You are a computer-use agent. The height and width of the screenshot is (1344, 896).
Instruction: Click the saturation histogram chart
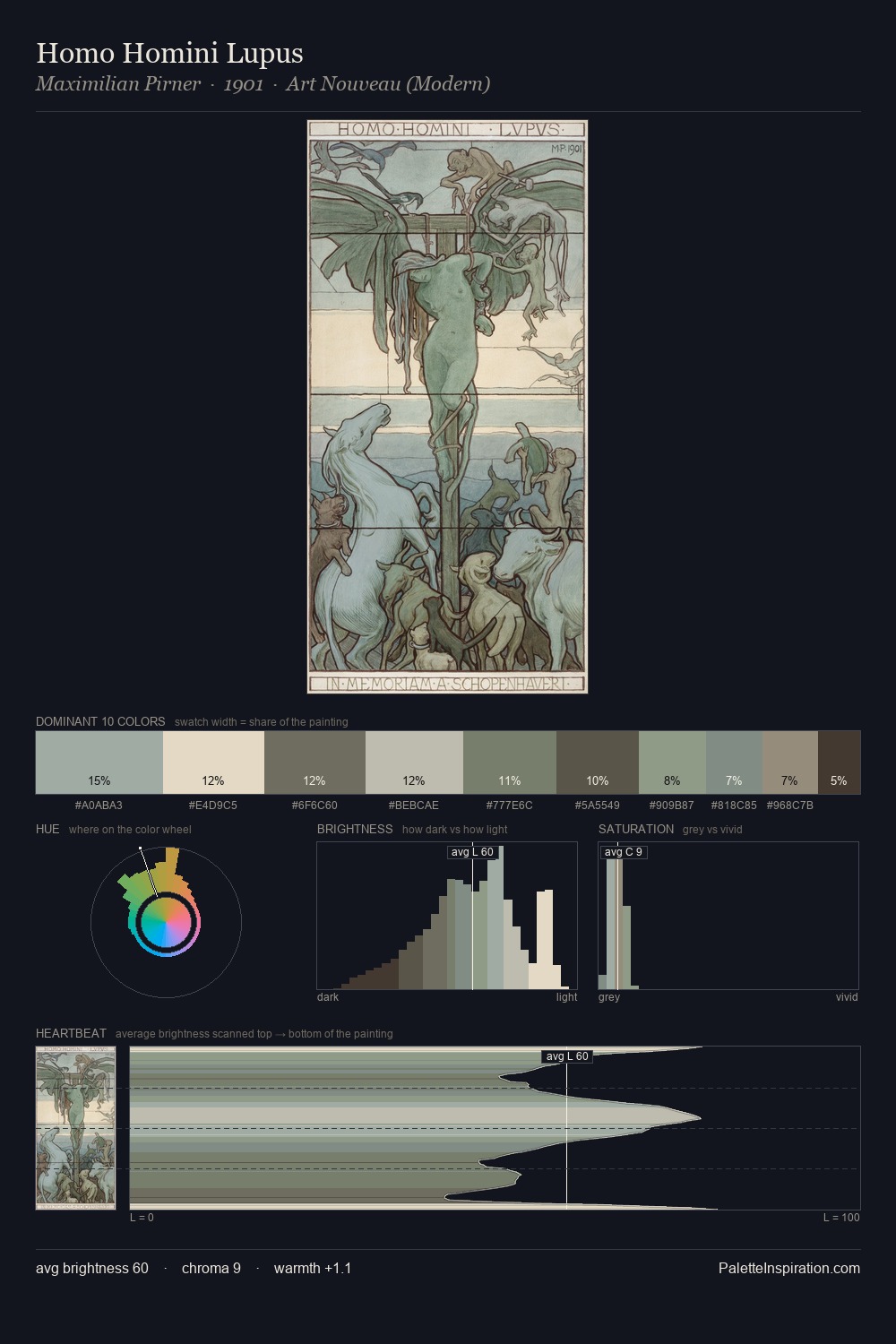[728, 916]
